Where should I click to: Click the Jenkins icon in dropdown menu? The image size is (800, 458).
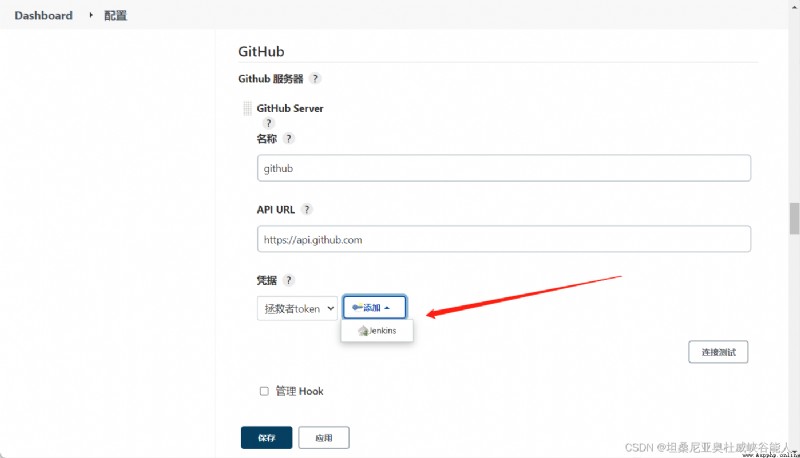click(x=363, y=331)
